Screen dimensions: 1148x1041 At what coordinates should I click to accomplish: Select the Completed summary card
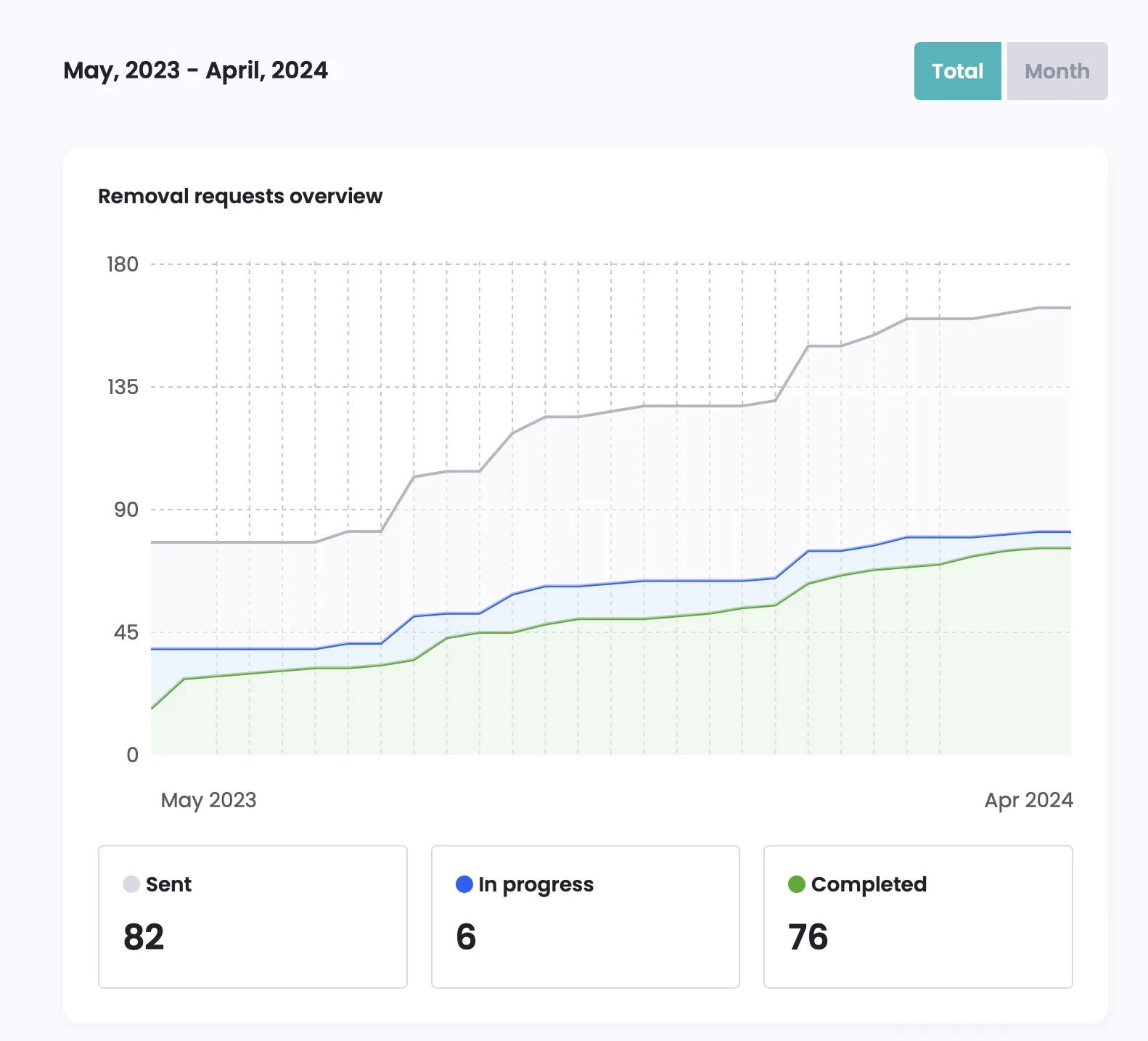coord(918,916)
